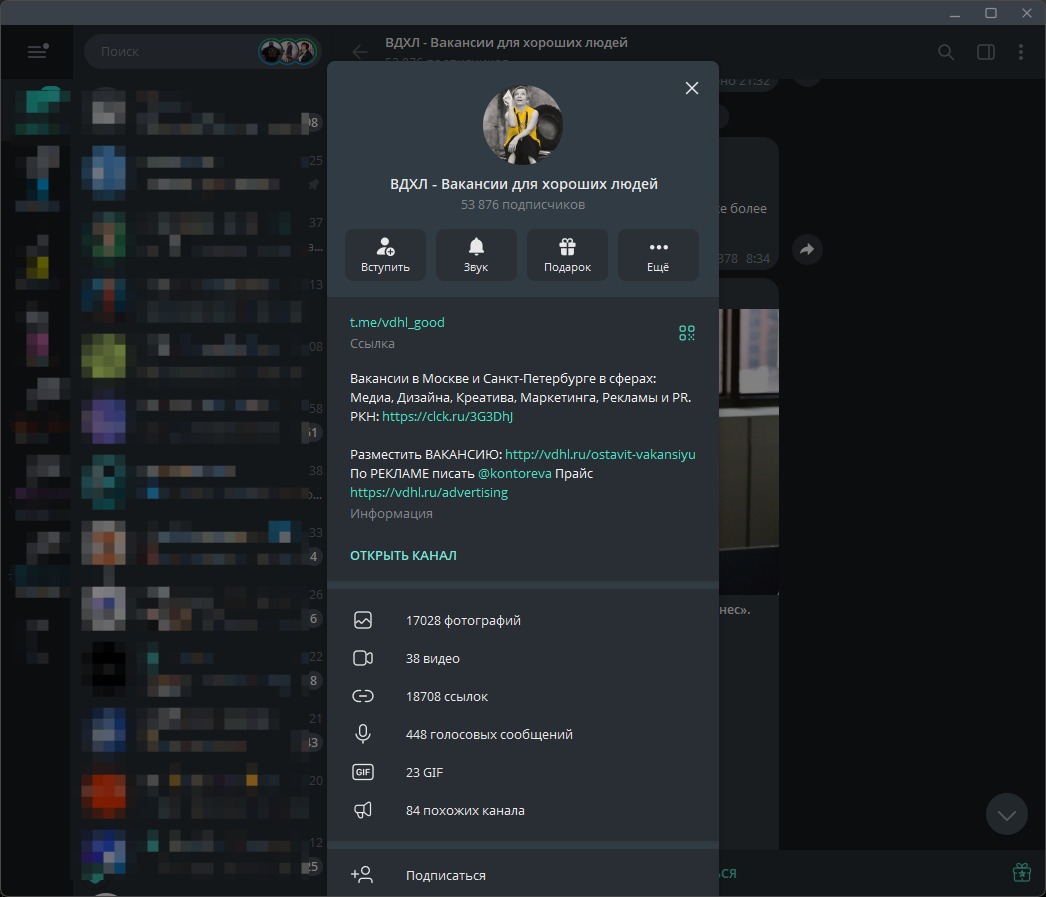
Task: Open the 38 видео section
Action: coord(522,658)
